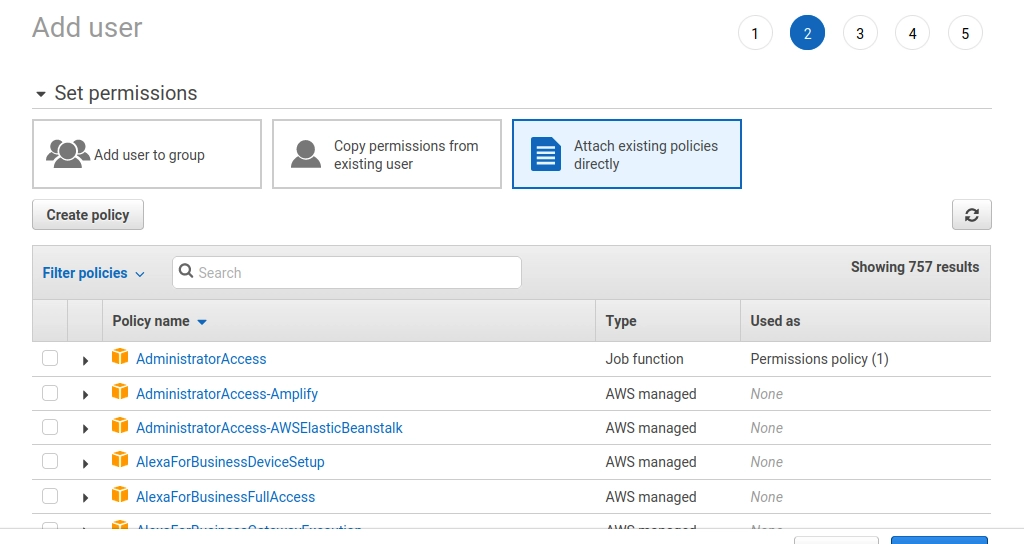Click AWS managed in AlexaForBusinessDeviceSetup row
Screen dimensions: 1024x544
click(x=651, y=462)
